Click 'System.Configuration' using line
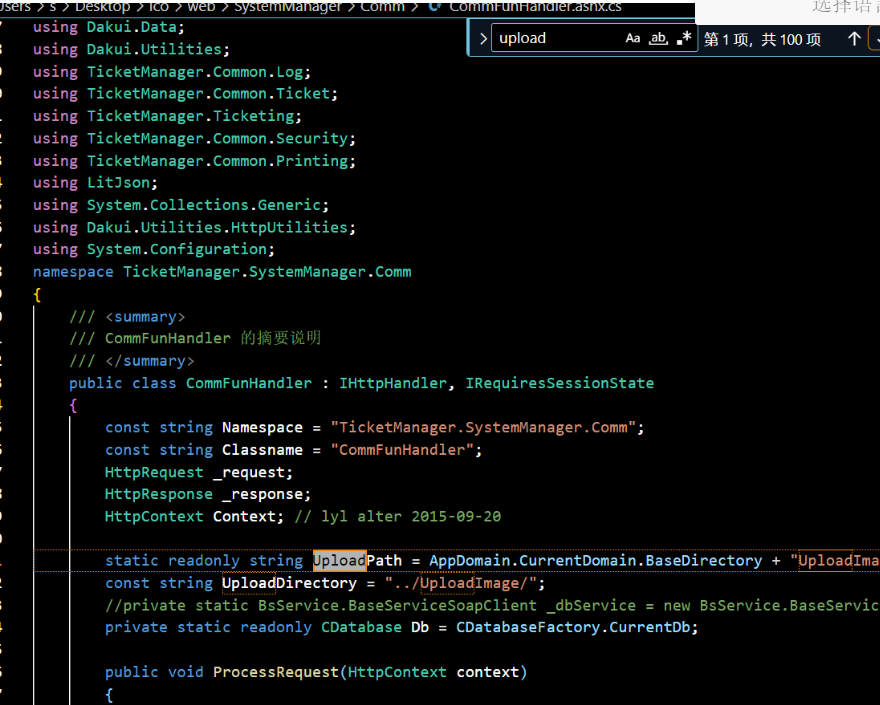880x705 pixels. (x=177, y=249)
